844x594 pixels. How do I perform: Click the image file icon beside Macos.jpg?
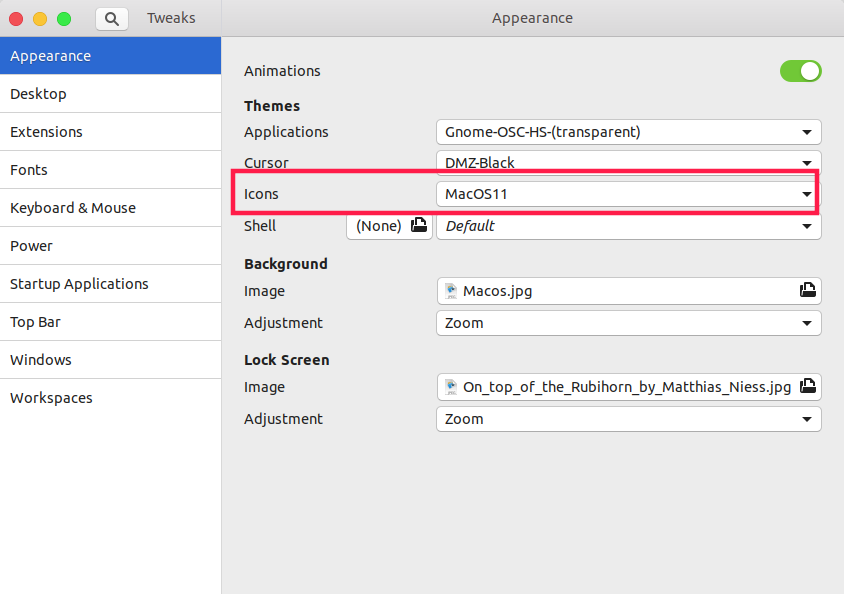point(451,291)
